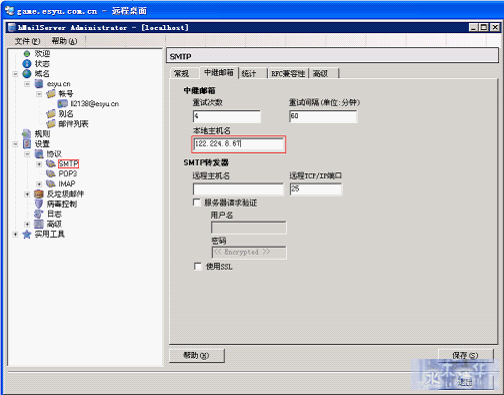The image size is (504, 395).
Task: Collapse the 帐号 tree node
Action: 39,94
